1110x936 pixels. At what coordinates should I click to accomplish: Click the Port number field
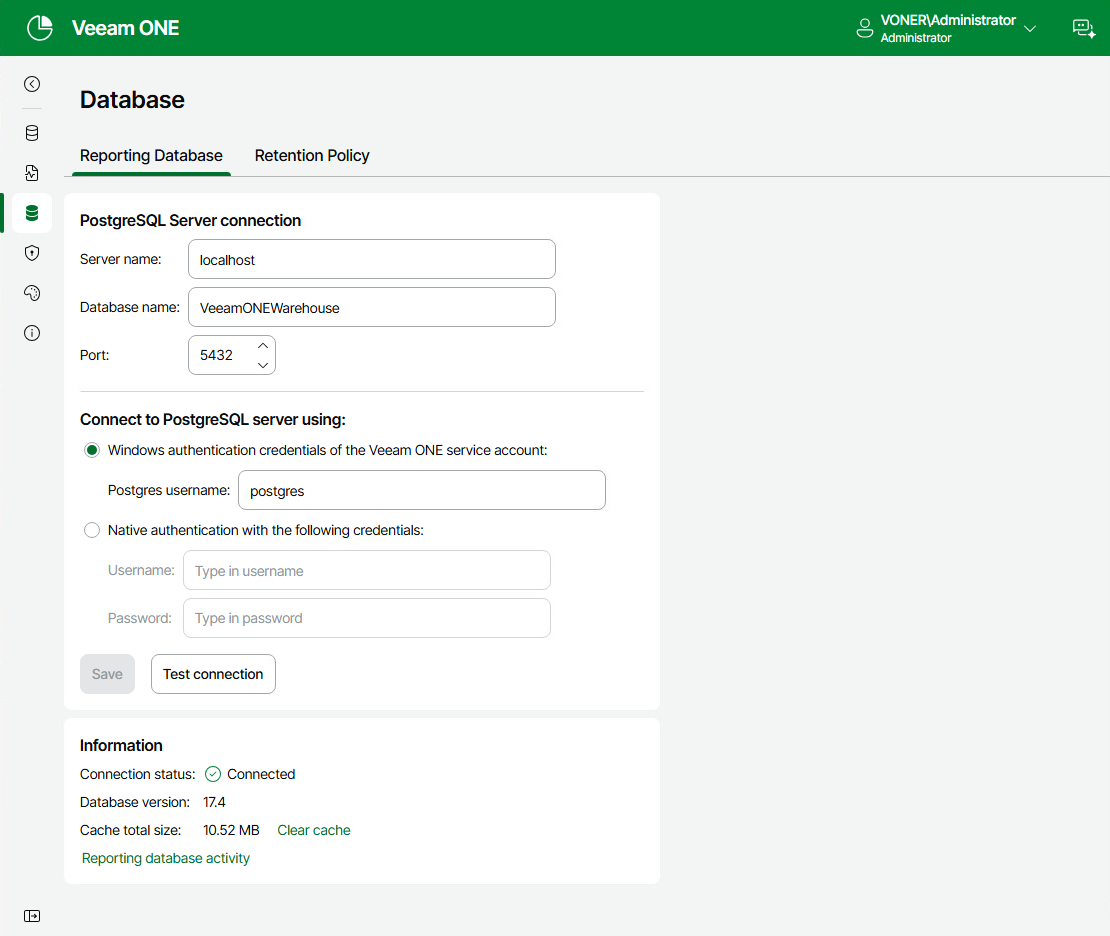coord(231,355)
